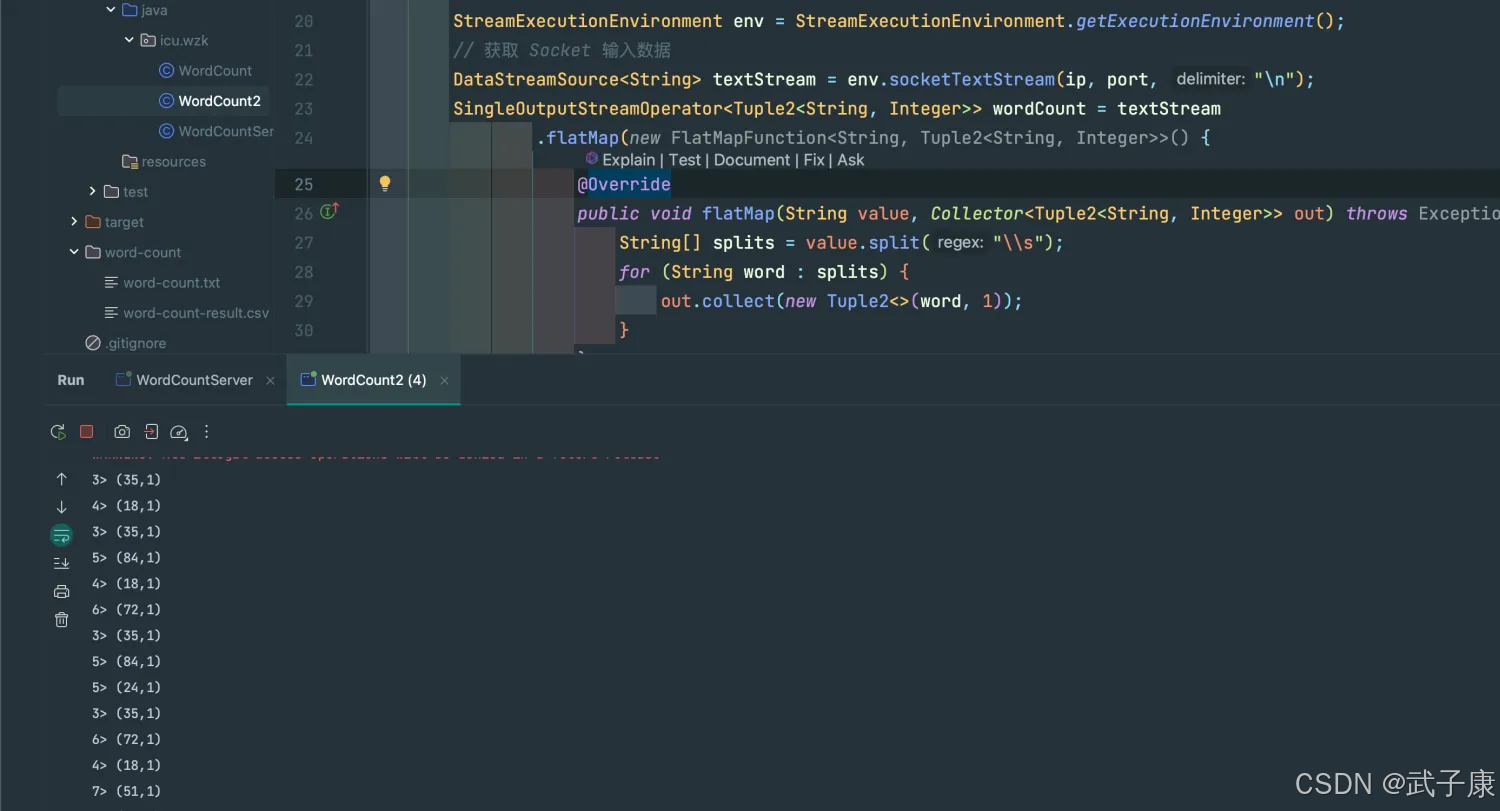Screen dimensions: 1500x811
Task: Click line number 29 in the gutter
Action: (x=304, y=301)
